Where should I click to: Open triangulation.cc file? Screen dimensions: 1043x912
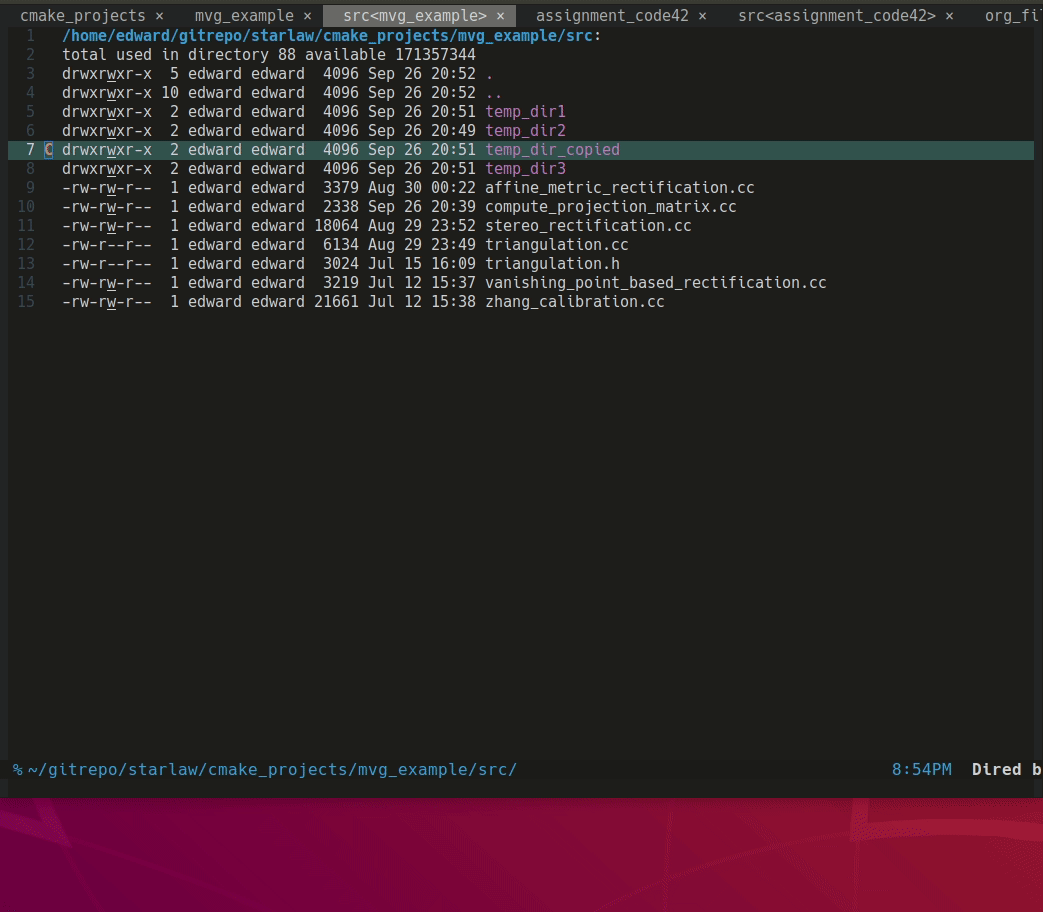tap(557, 245)
